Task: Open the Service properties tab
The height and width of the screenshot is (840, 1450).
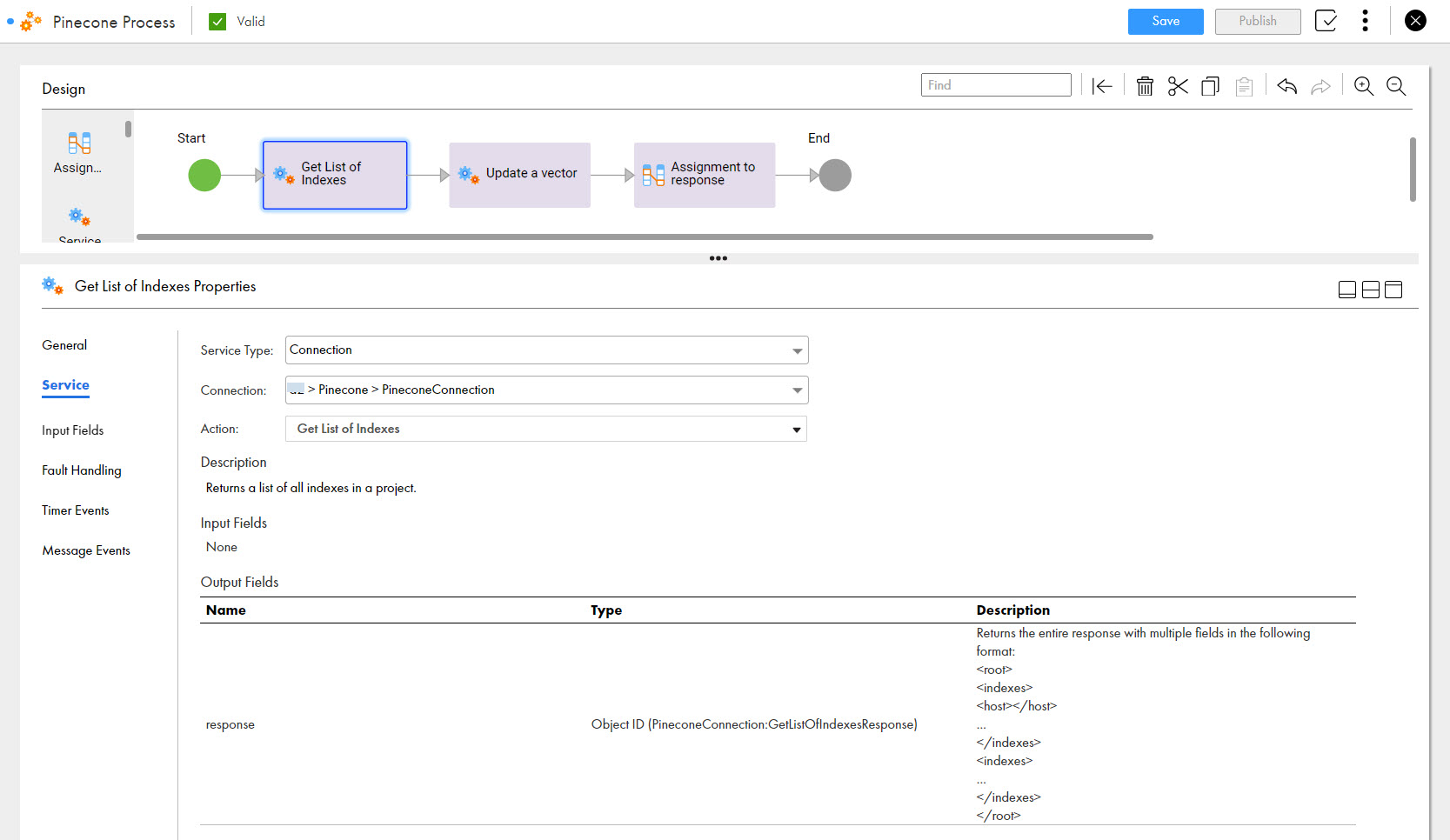Action: click(65, 385)
